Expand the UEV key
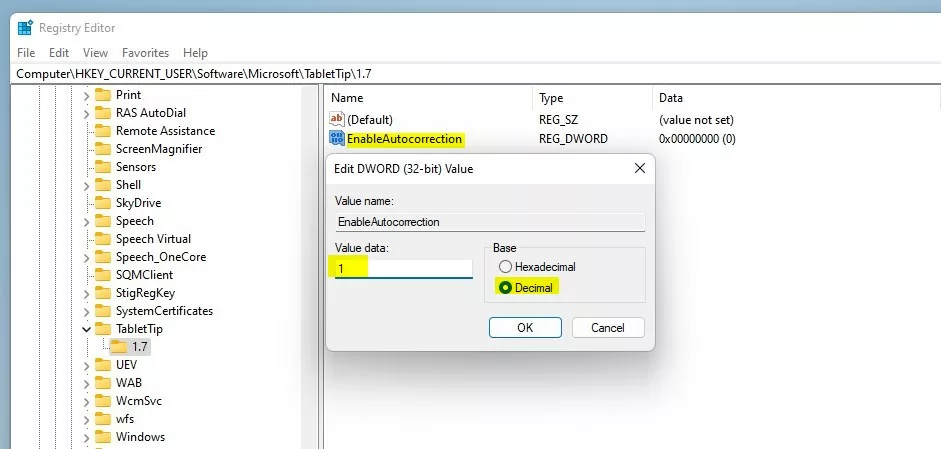The width and height of the screenshot is (941, 449). (86, 366)
